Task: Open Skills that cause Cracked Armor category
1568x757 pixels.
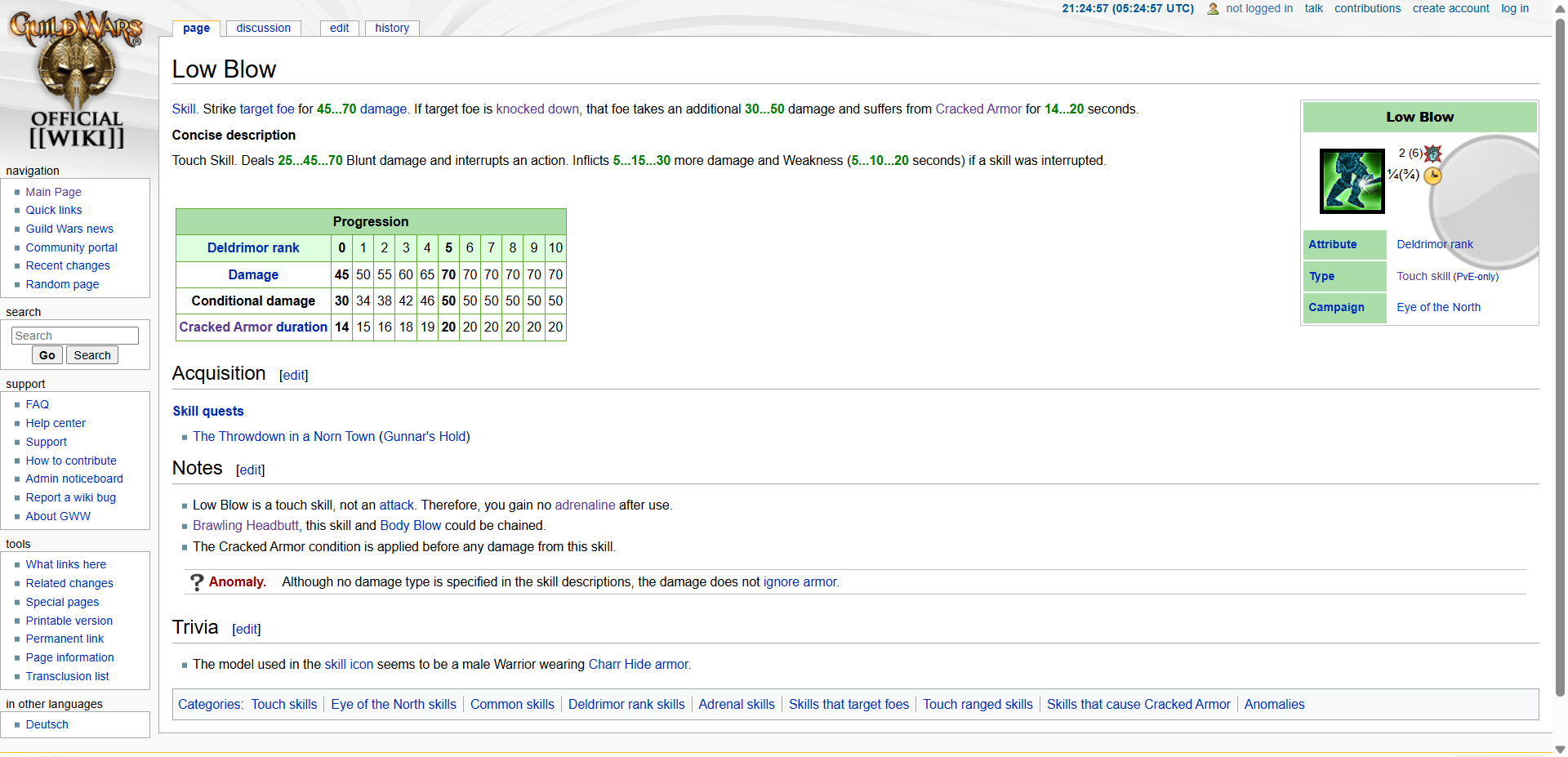Action: (1138, 704)
